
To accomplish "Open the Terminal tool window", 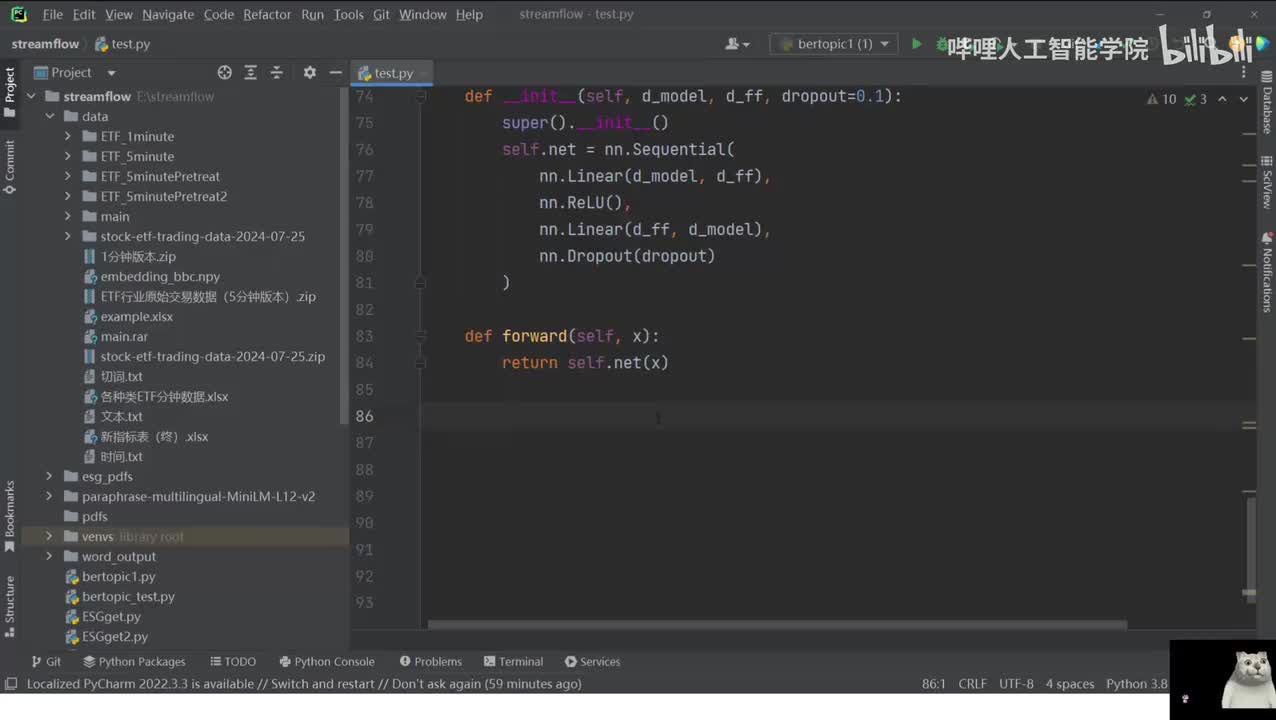I will (x=513, y=662).
